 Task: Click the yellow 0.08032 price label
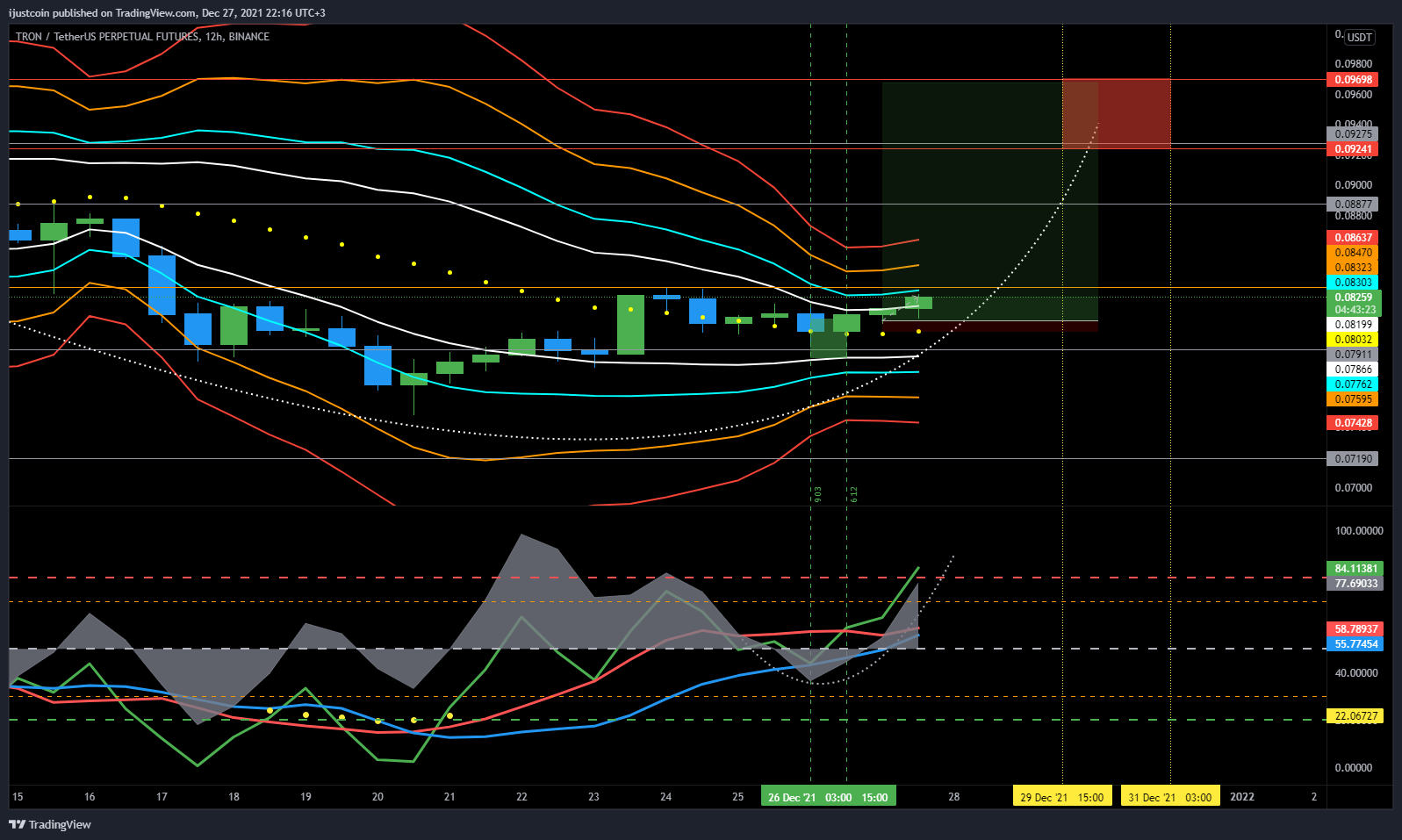[1353, 340]
